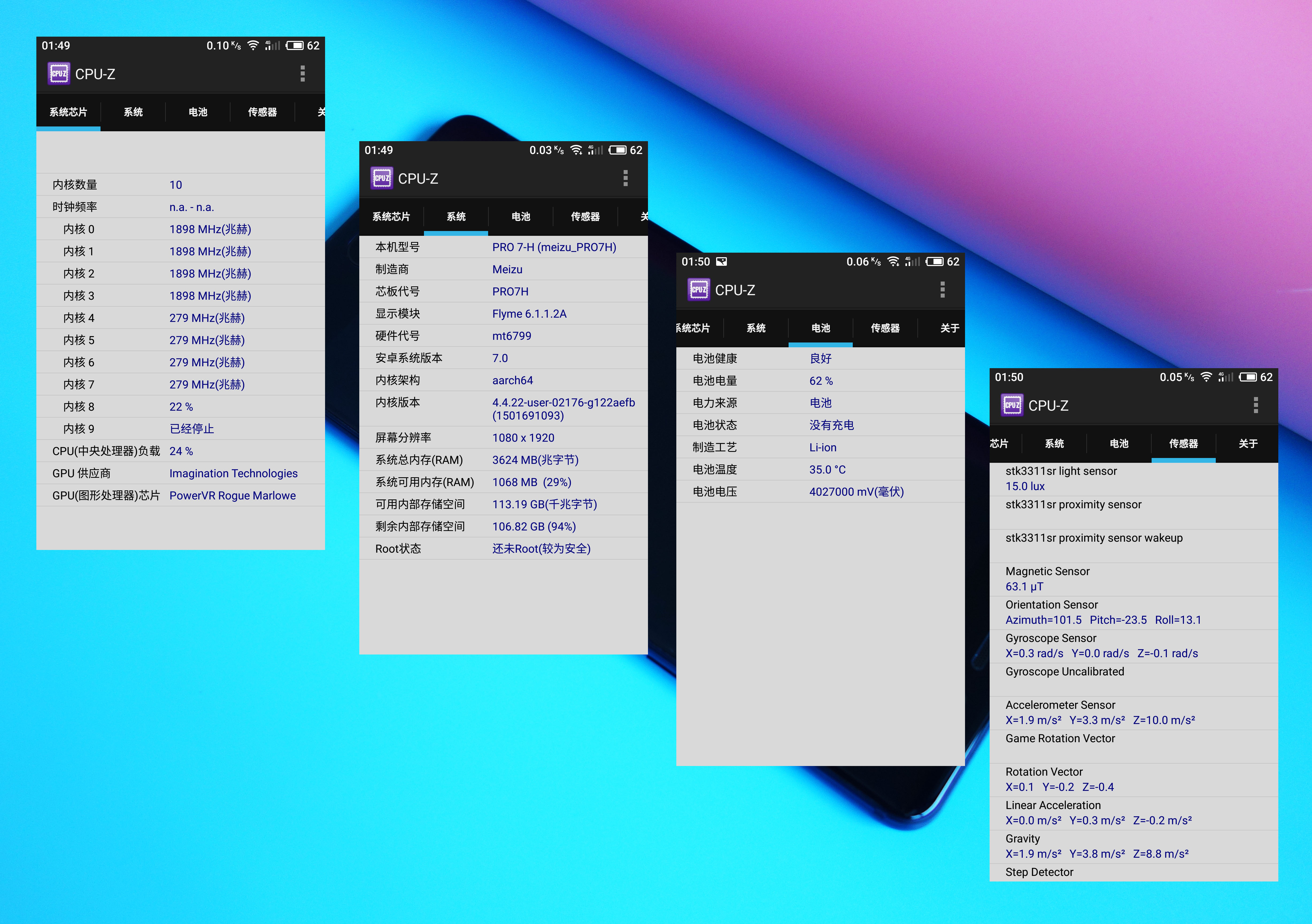Tap the Root status 还未Root(较为安全)
This screenshot has height=924, width=1312.
[x=541, y=549]
